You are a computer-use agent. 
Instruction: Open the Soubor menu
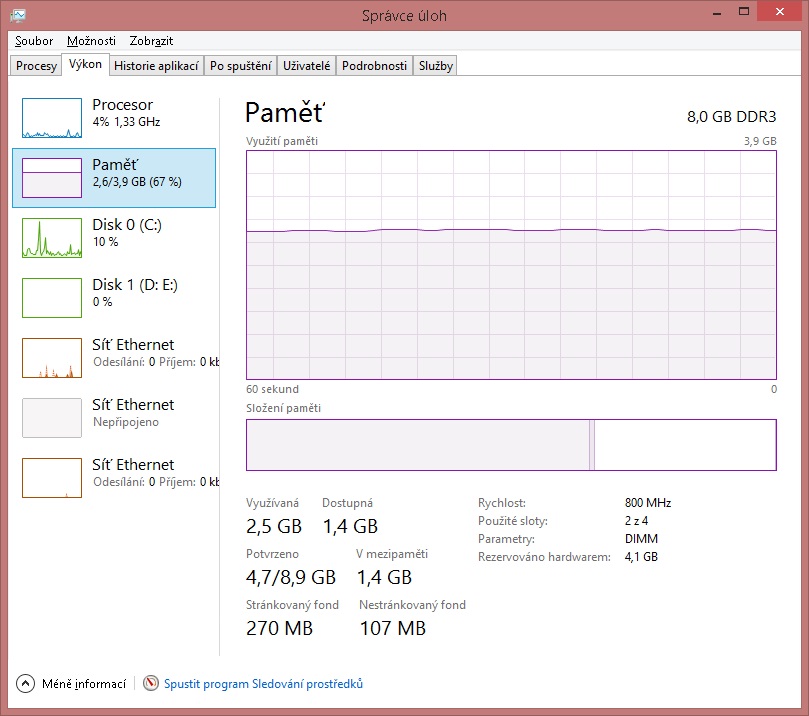(x=34, y=41)
